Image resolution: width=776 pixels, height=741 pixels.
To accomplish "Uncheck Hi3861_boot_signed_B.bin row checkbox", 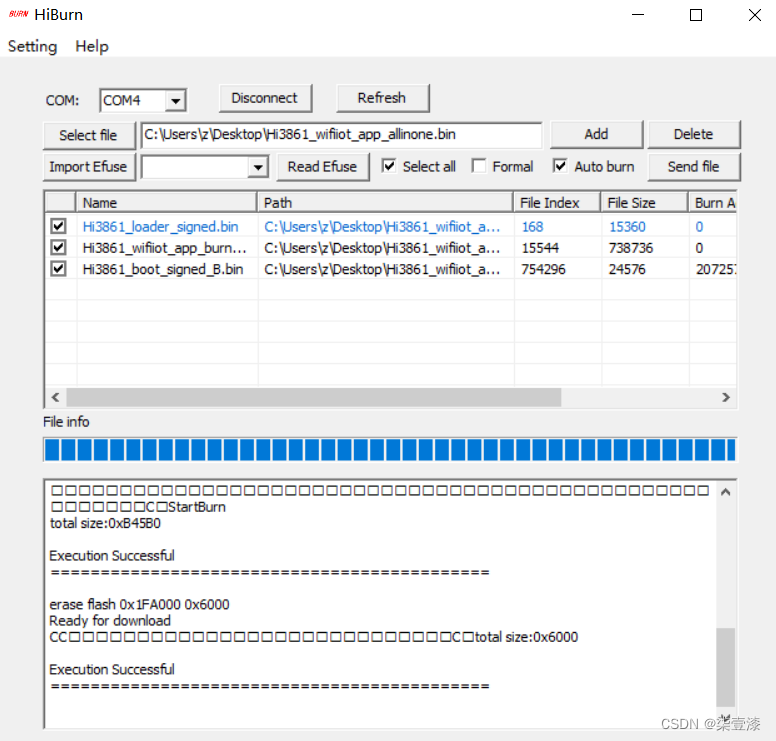I will click(58, 269).
